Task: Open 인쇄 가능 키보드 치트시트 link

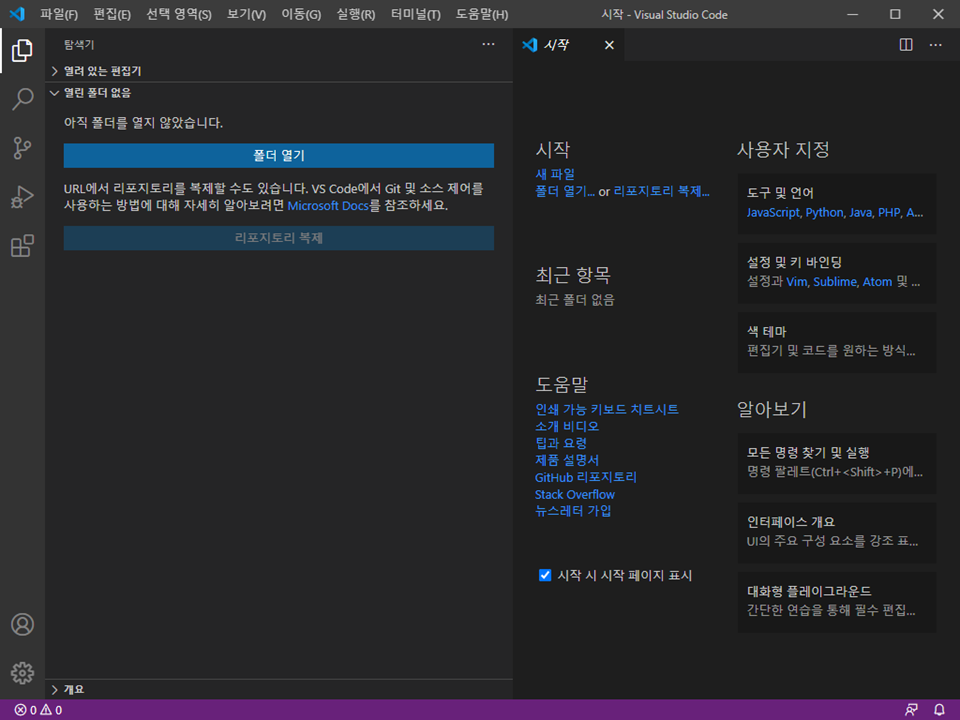Action: click(x=607, y=409)
